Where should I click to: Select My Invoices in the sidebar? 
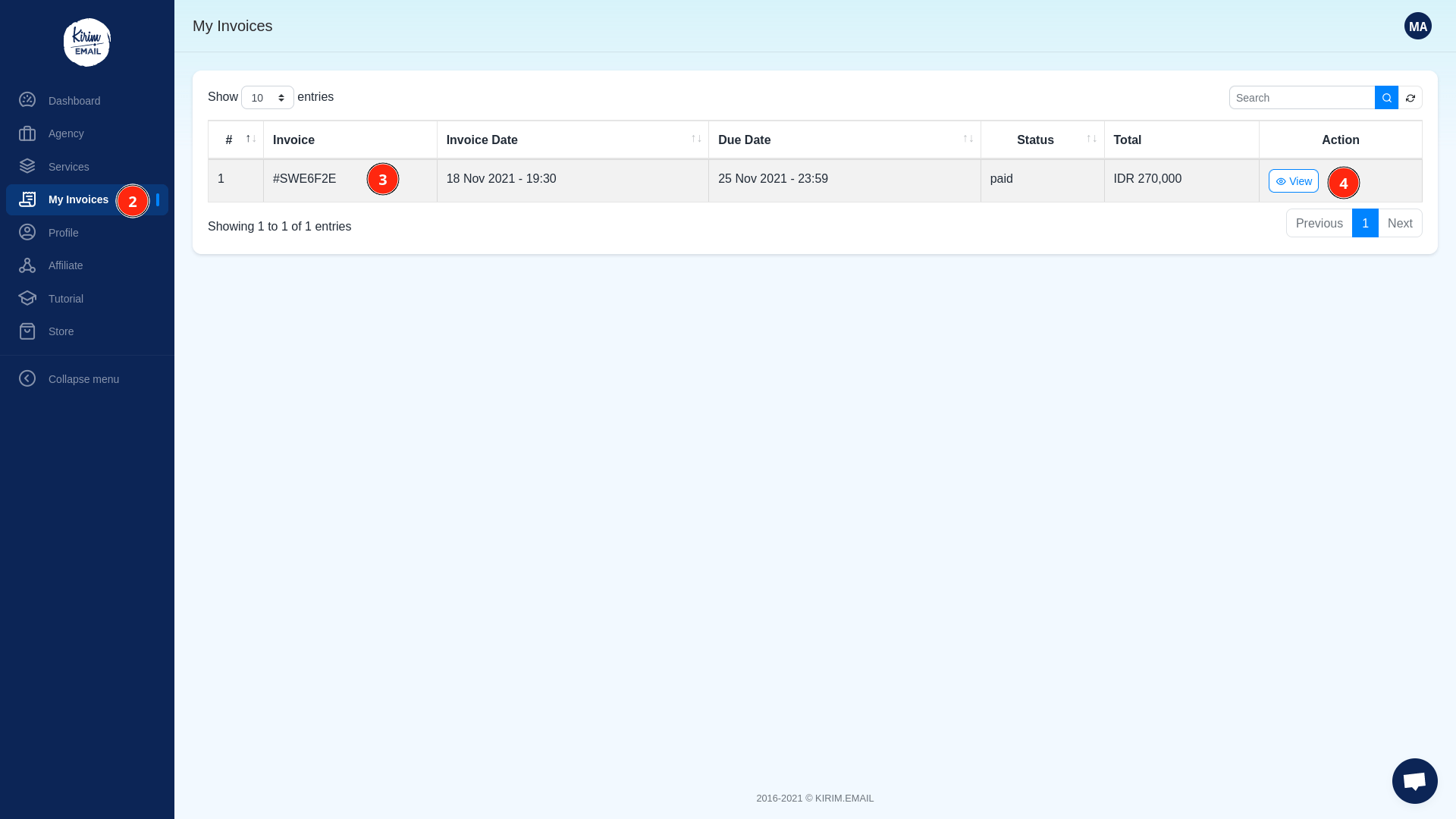point(78,199)
